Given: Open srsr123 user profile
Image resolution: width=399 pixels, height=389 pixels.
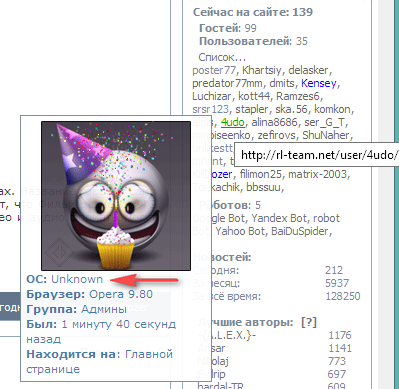Looking at the screenshot, I should coord(210,109).
